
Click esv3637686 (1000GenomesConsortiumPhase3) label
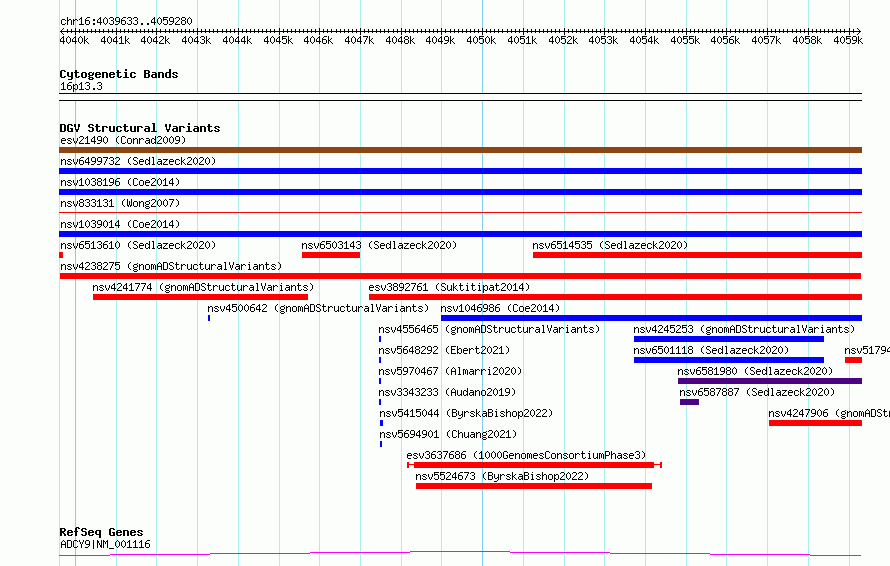526,455
